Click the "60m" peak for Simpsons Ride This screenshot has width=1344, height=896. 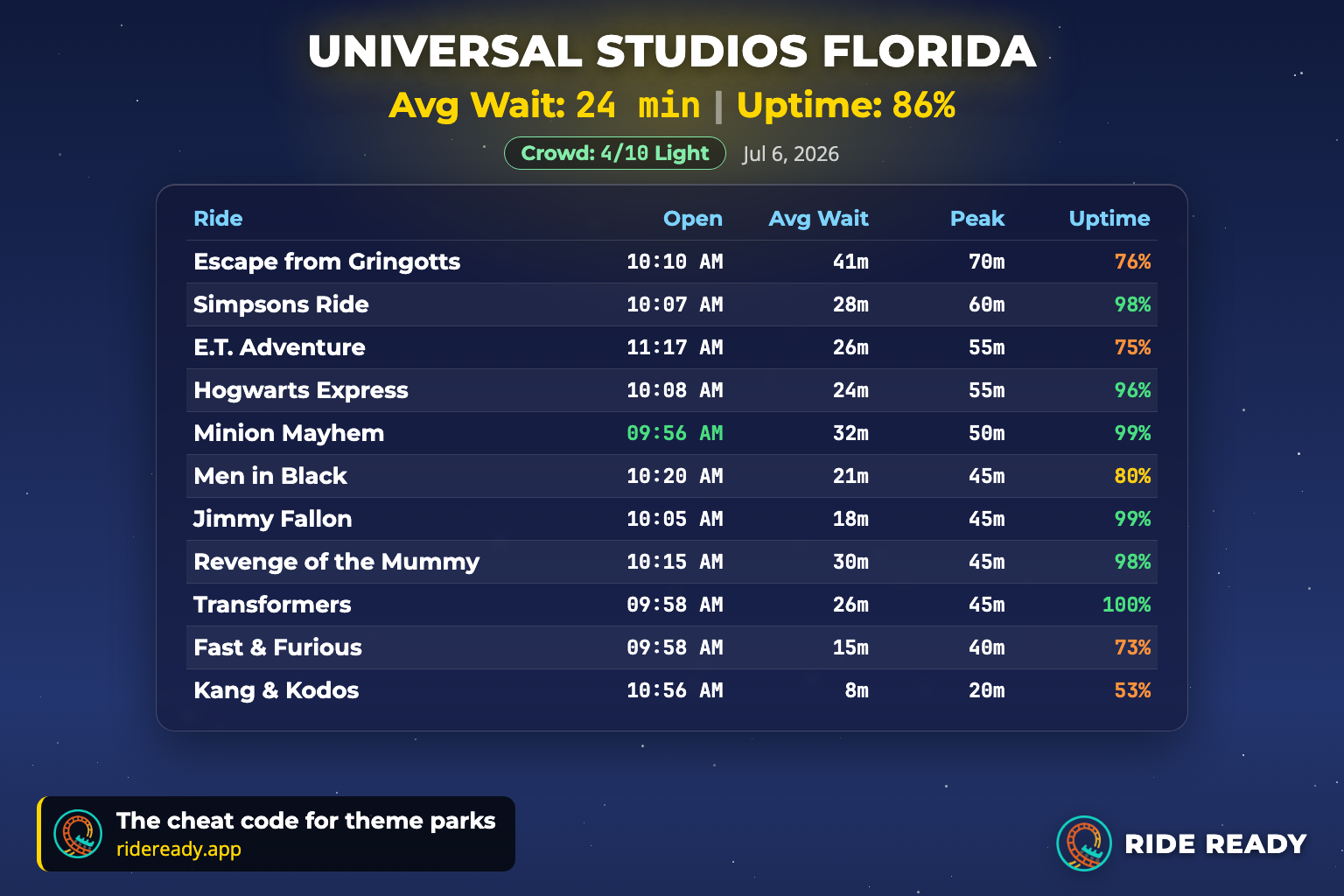click(x=986, y=304)
